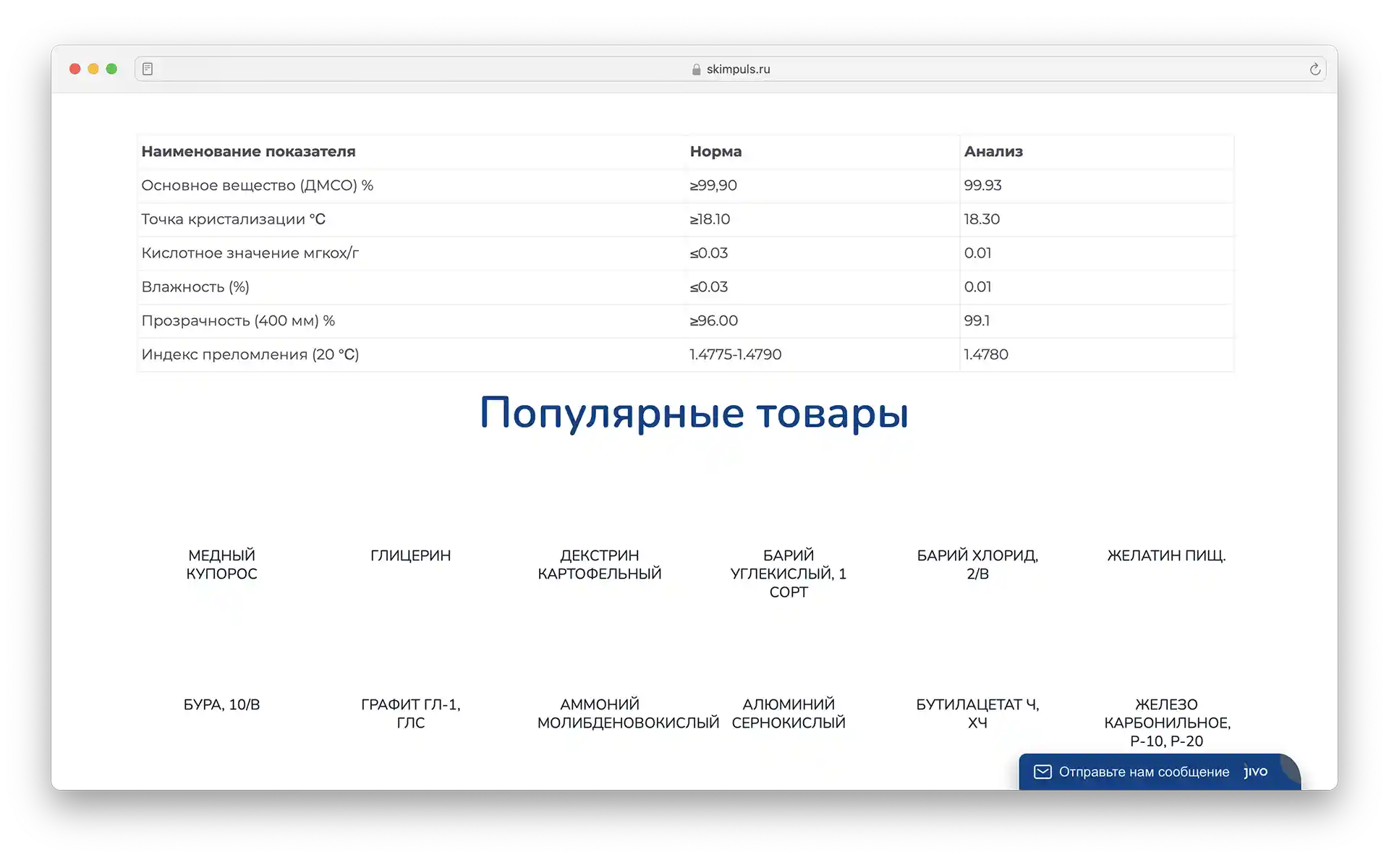
Task: Click the analysis value 18.30
Action: click(982, 219)
